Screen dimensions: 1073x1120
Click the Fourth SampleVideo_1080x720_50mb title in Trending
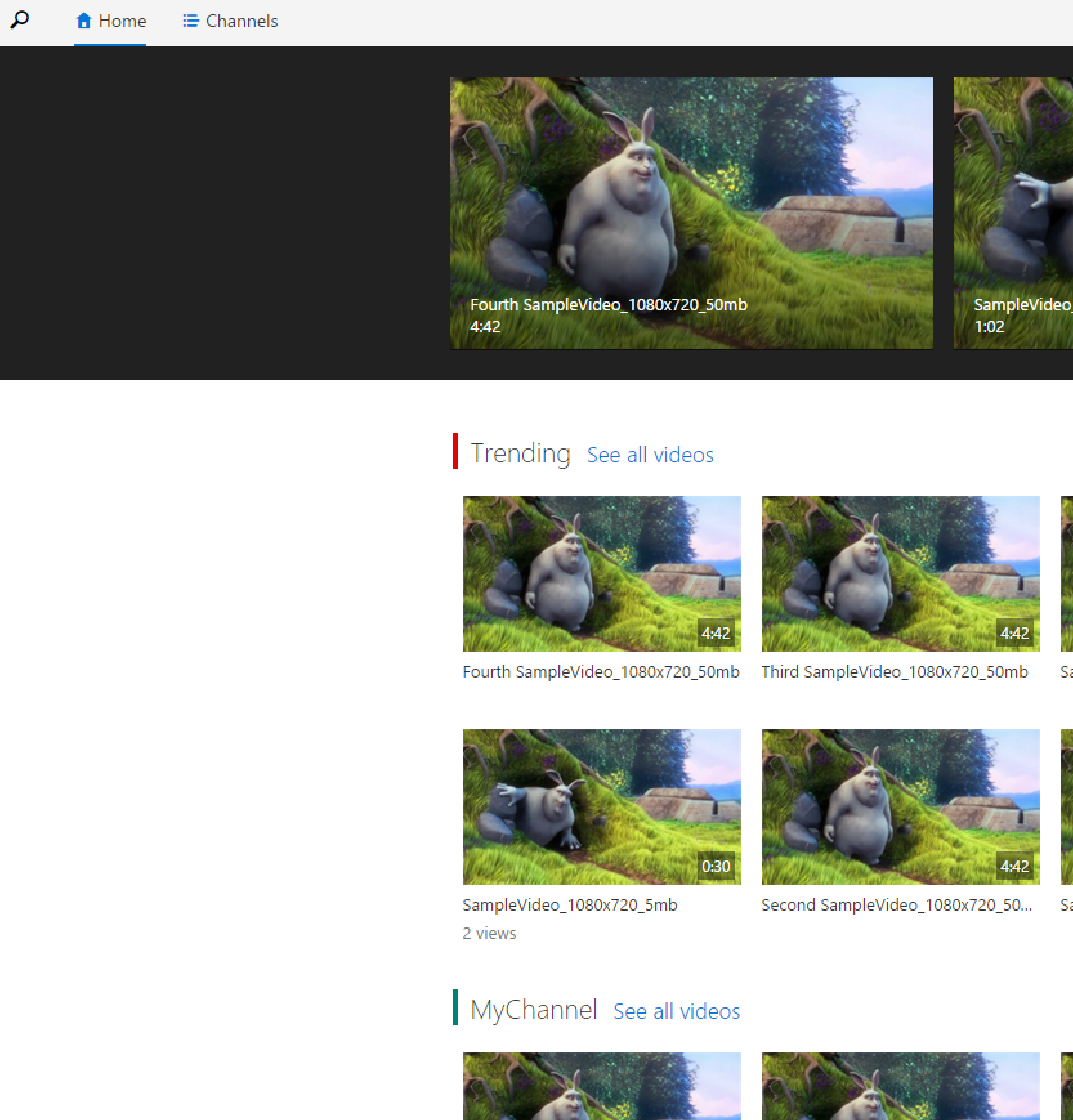coord(601,672)
